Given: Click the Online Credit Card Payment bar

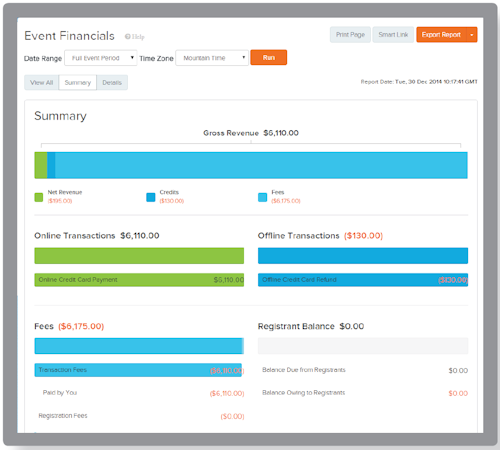Looking at the screenshot, I should point(139,280).
